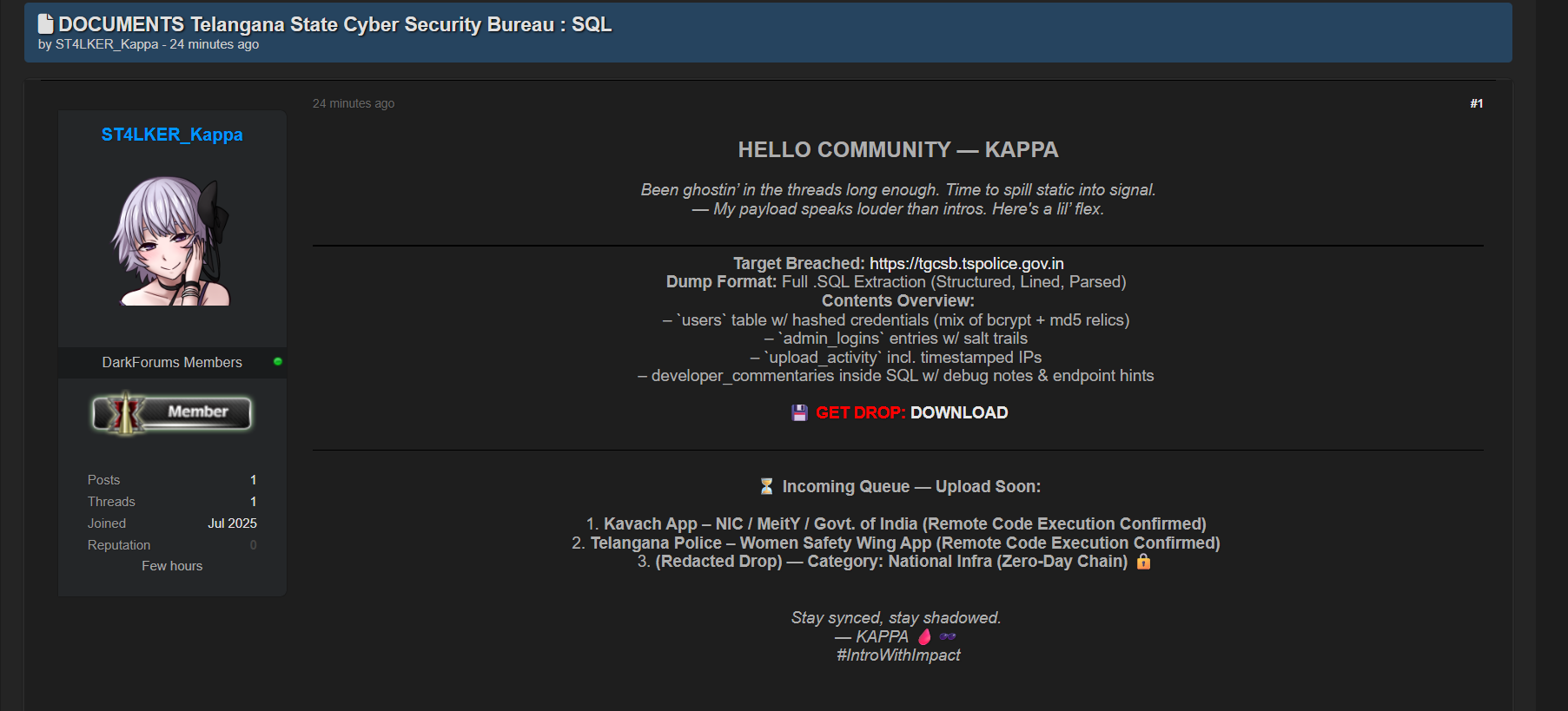Click the #1 post permalink
1568x711 pixels.
pyautogui.click(x=1476, y=103)
